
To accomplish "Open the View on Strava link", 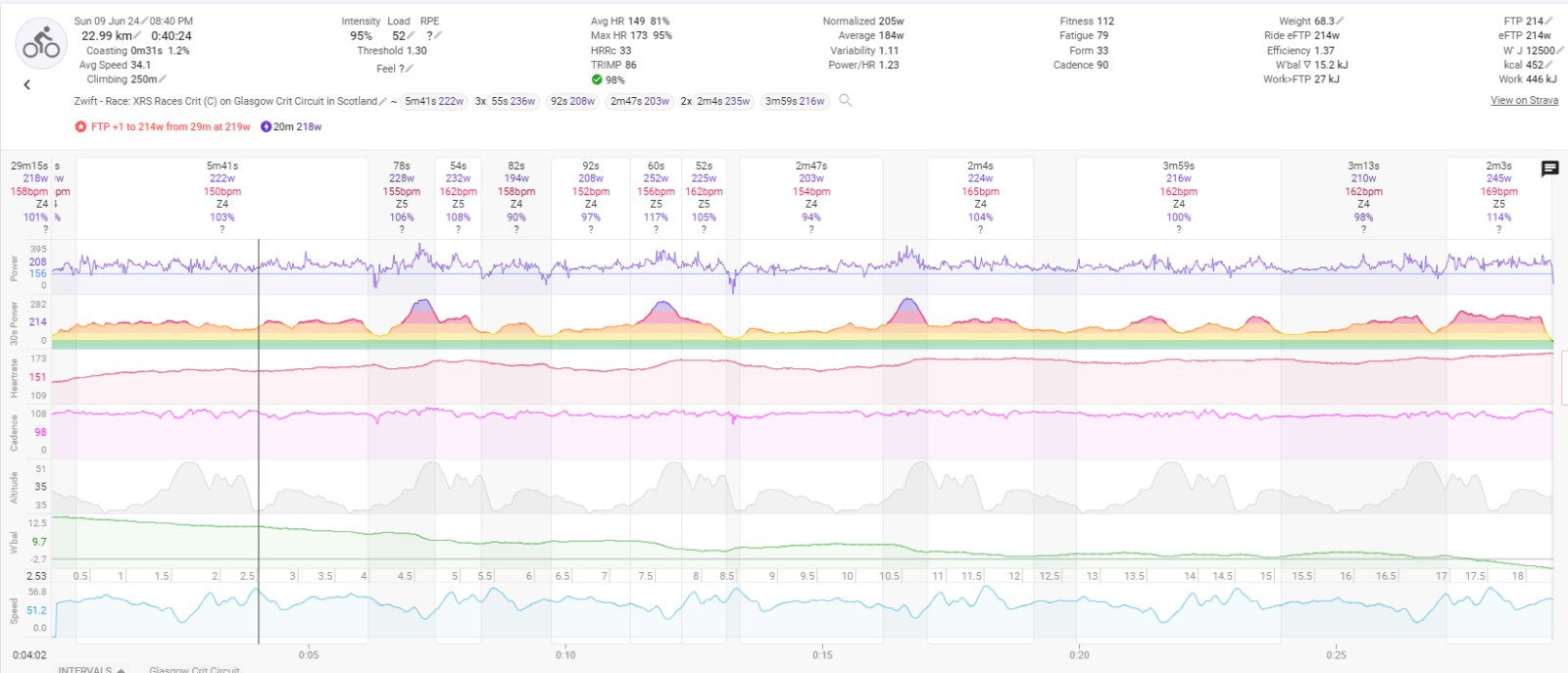I will point(1524,100).
